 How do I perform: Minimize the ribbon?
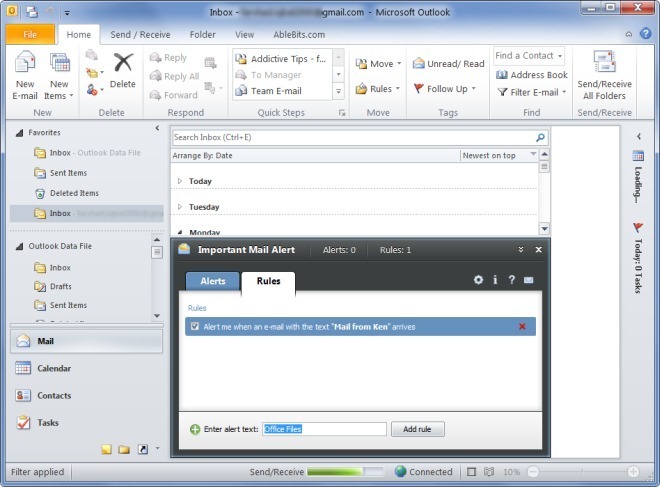point(628,34)
